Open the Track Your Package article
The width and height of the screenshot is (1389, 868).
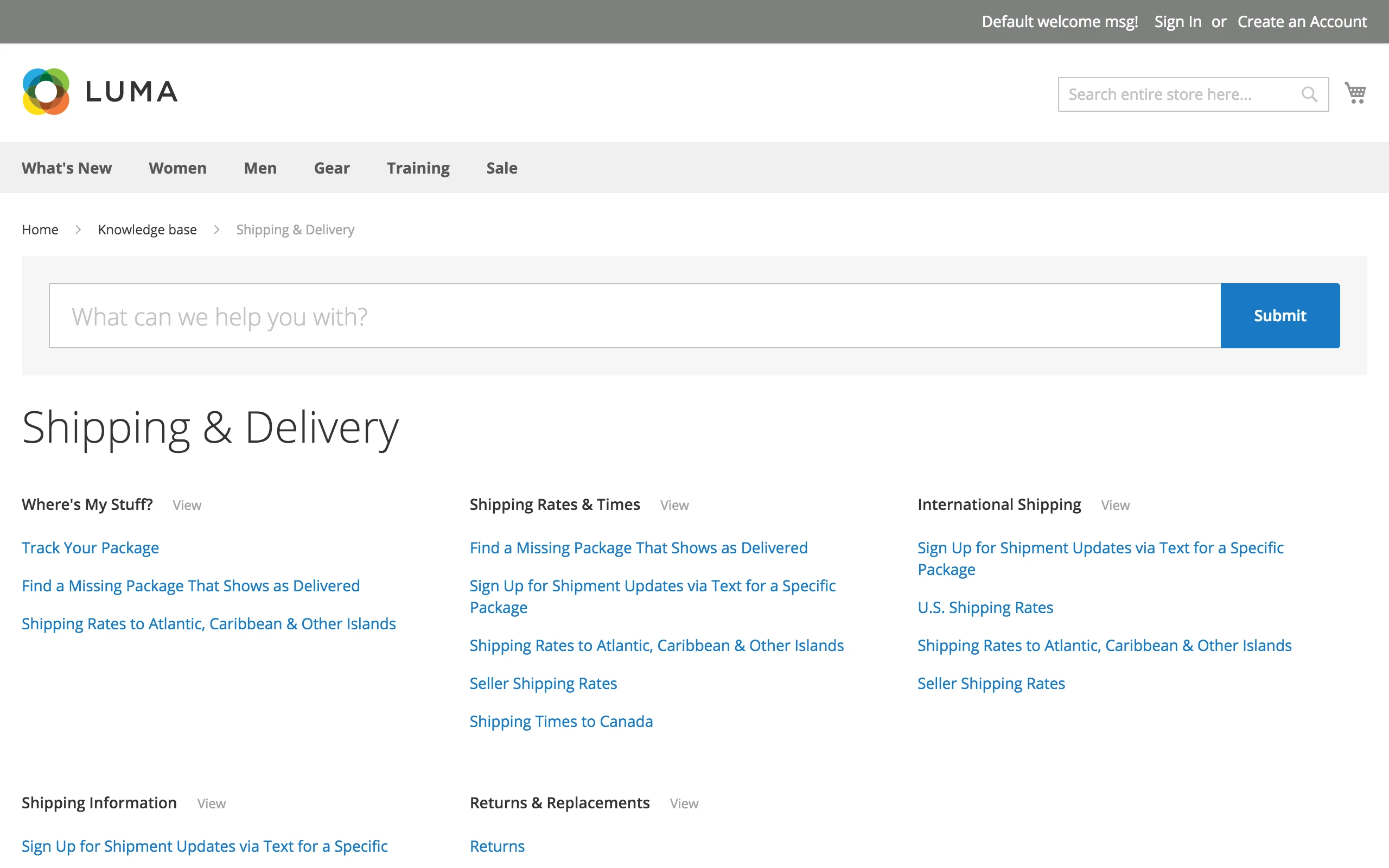(90, 548)
